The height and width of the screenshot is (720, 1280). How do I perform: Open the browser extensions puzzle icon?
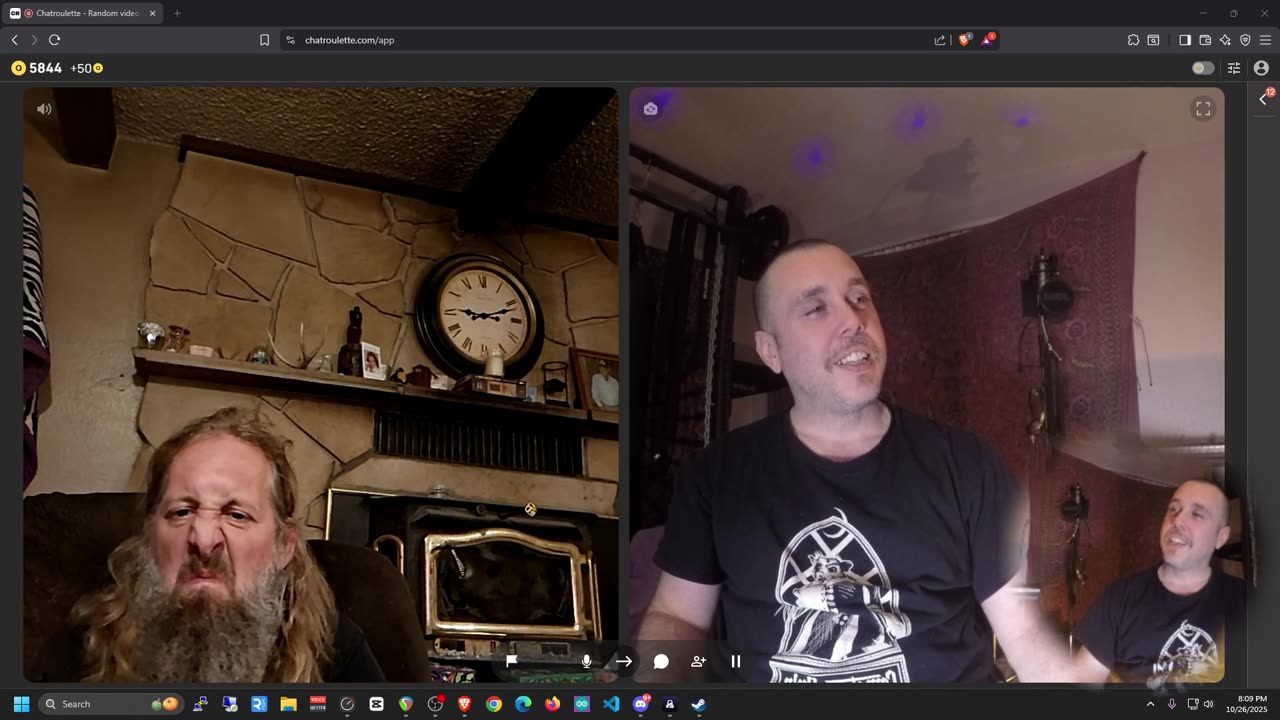pos(1133,40)
